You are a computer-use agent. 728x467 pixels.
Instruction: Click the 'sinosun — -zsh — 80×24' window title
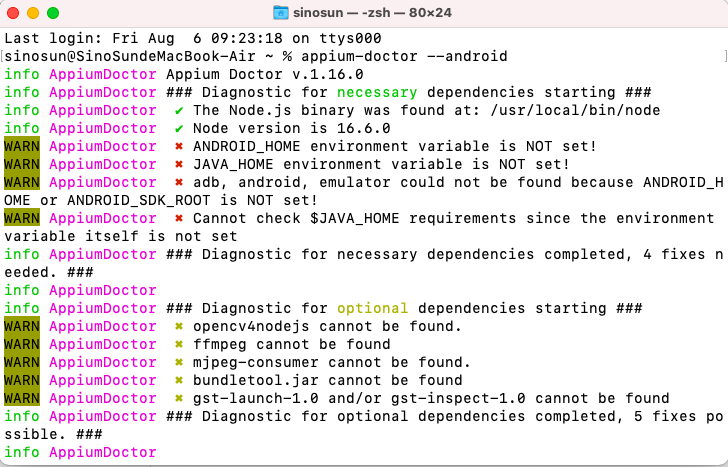[x=377, y=13]
